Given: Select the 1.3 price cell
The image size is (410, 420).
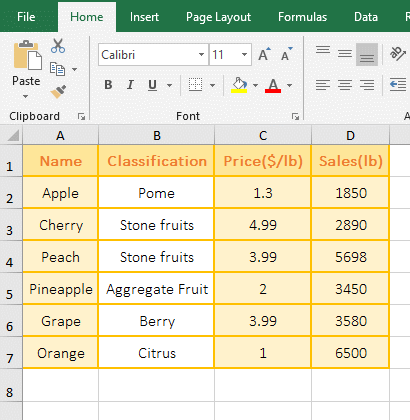Looking at the screenshot, I should point(263,193).
